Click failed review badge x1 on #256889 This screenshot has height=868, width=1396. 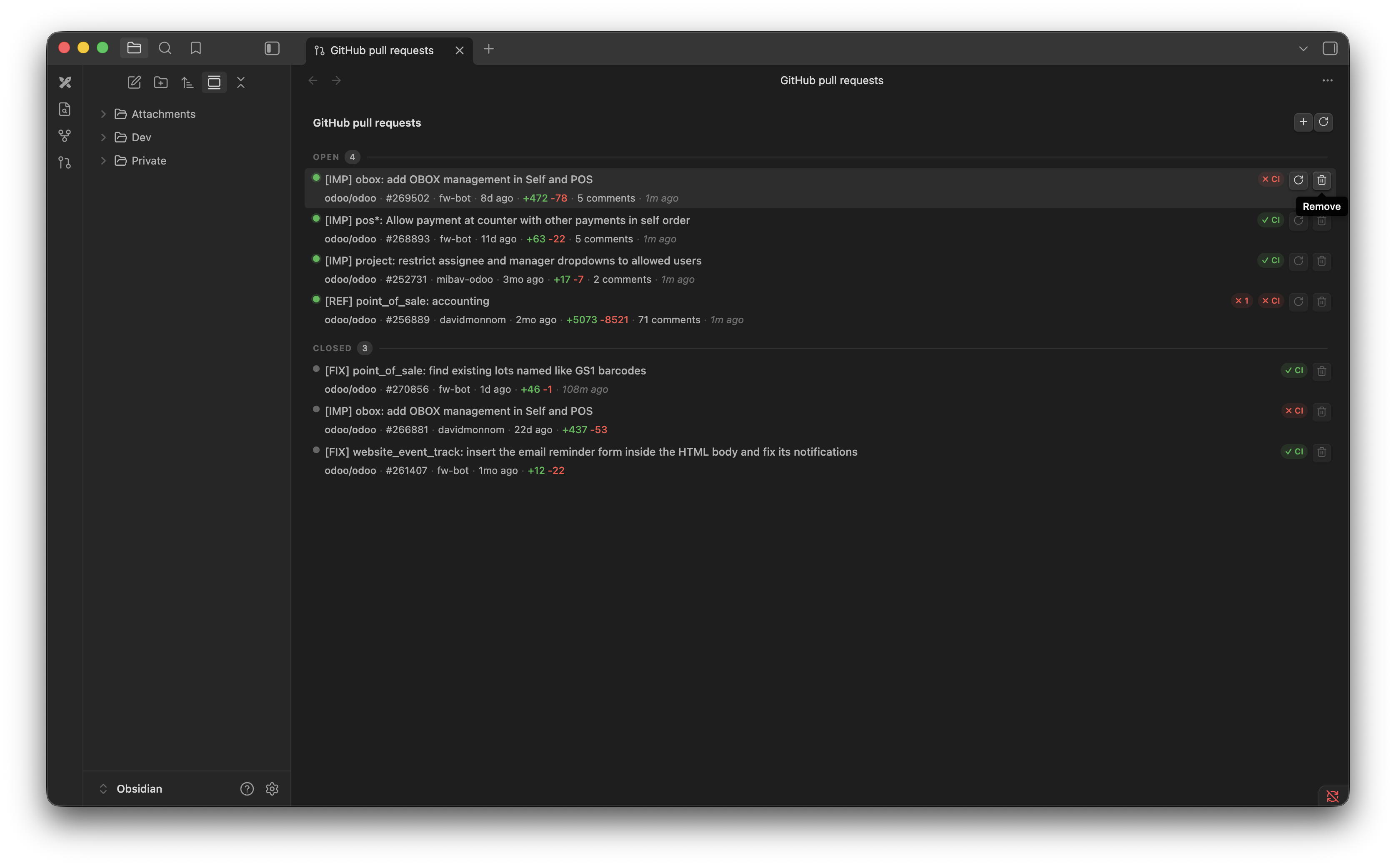pos(1241,301)
